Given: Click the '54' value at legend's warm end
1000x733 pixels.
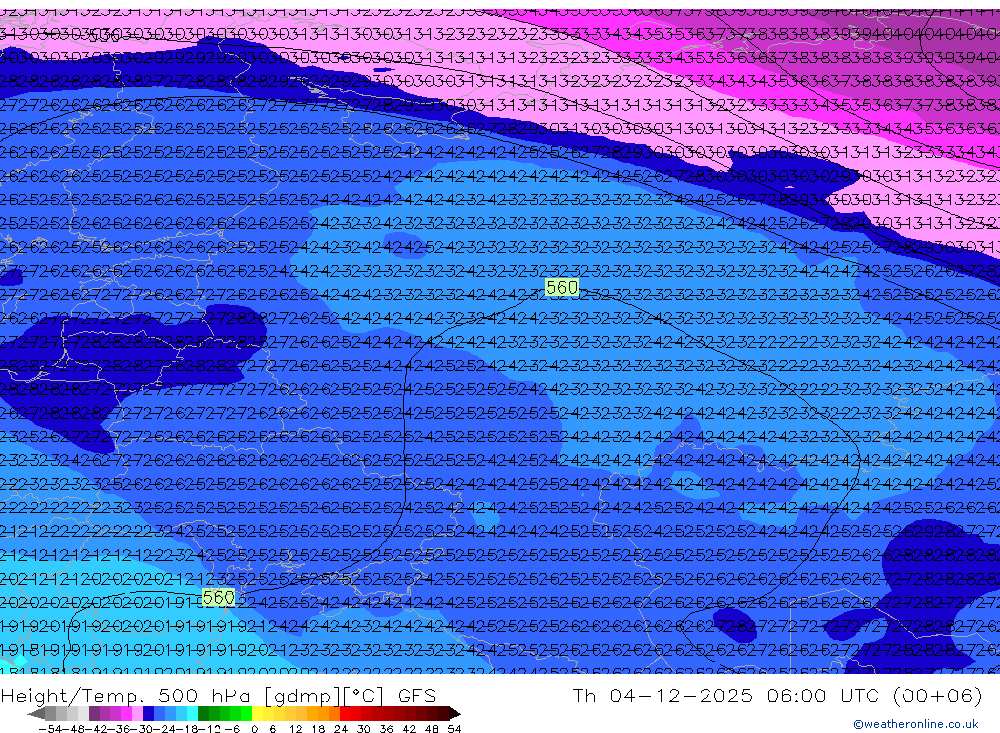Looking at the screenshot, I should tap(454, 729).
